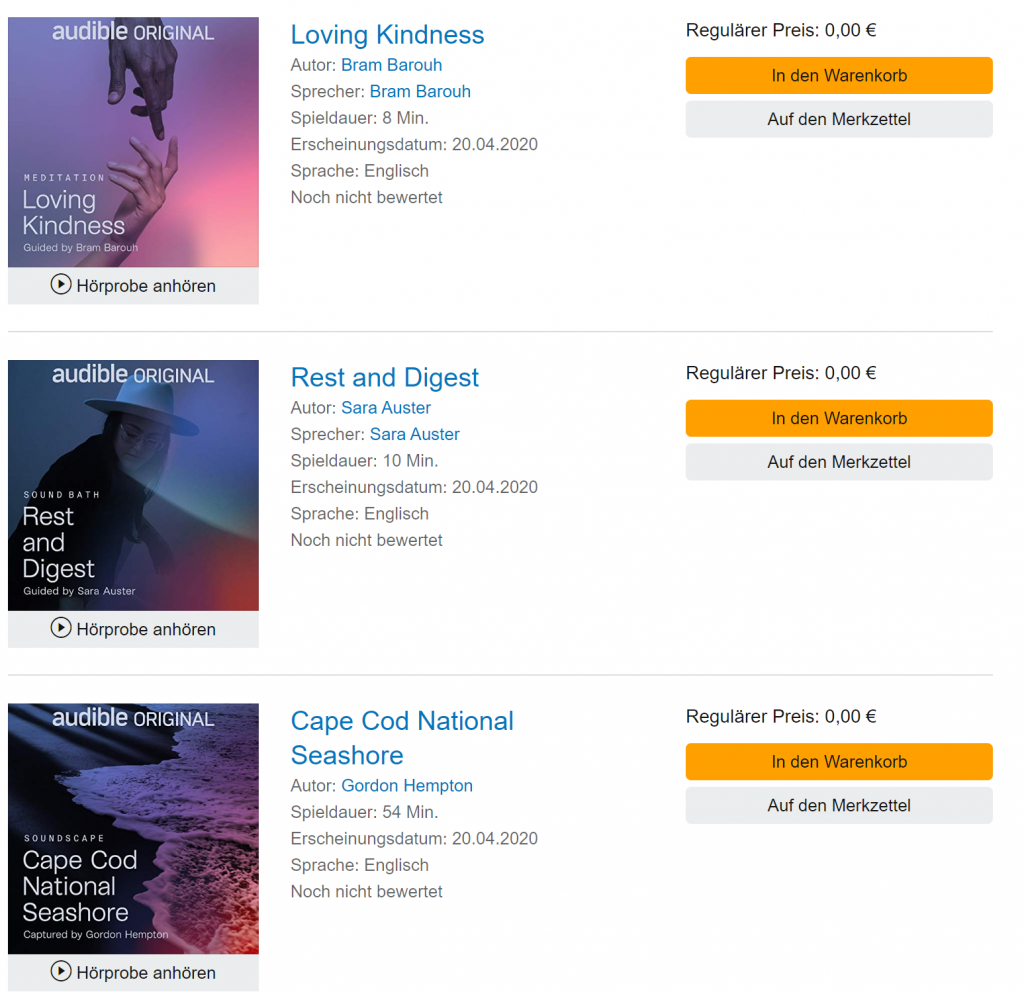View author Gordon Hempton's page
This screenshot has height=992, width=1024.
click(407, 785)
